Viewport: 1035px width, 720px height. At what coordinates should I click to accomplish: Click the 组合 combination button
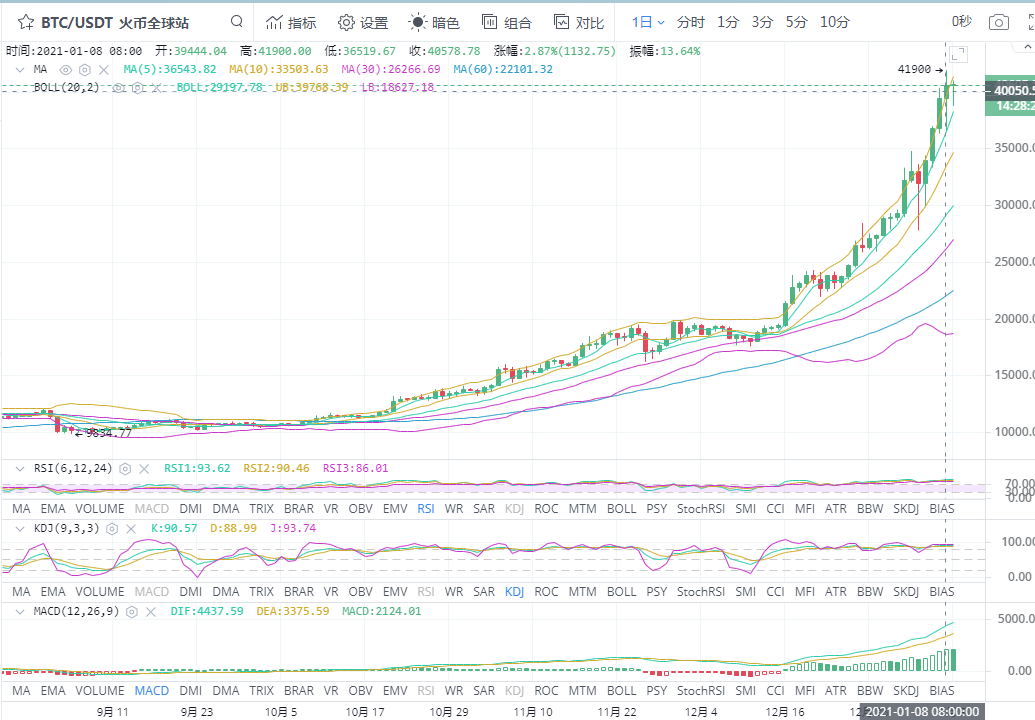(x=506, y=22)
